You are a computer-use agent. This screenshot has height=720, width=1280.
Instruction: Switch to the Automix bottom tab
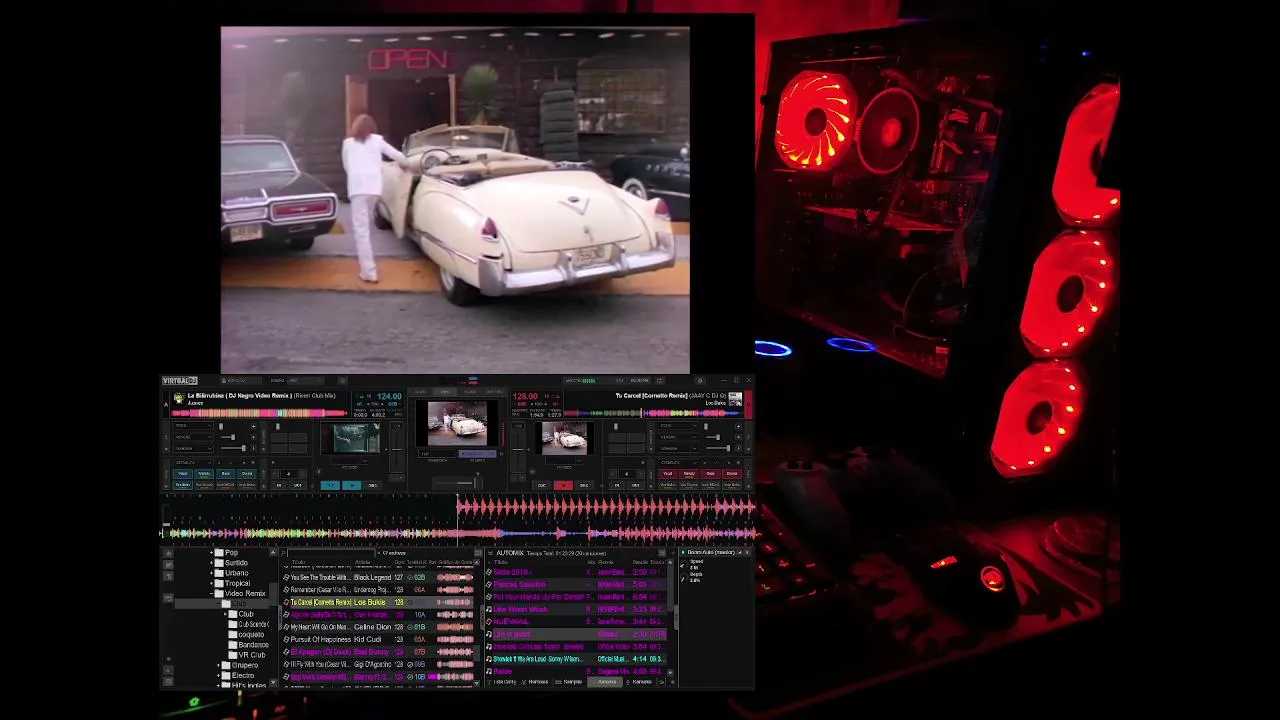tap(605, 682)
